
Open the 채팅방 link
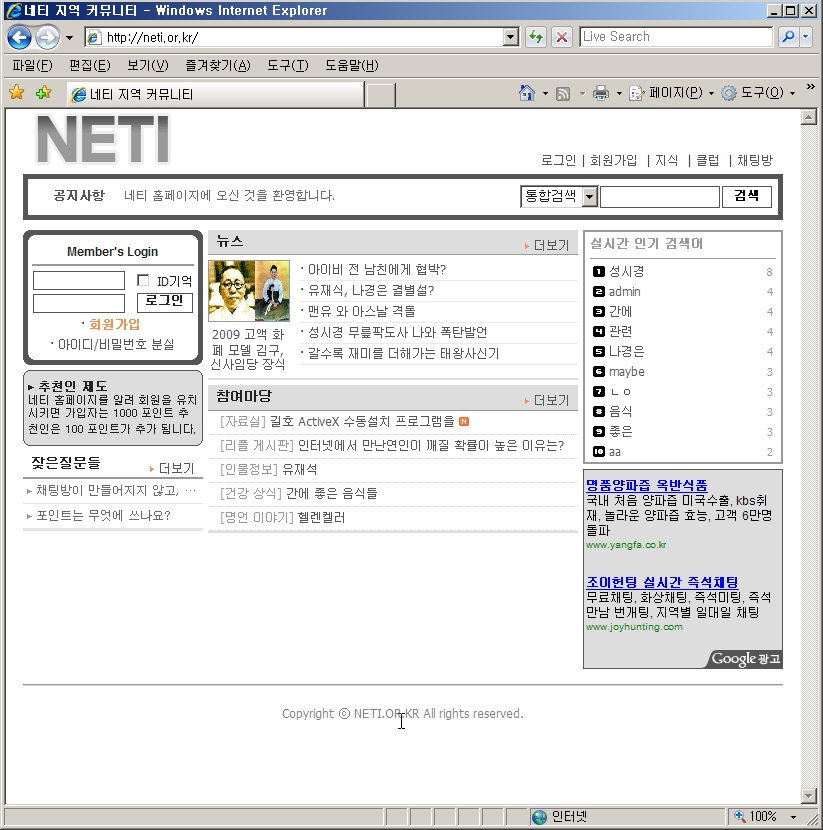click(x=755, y=160)
